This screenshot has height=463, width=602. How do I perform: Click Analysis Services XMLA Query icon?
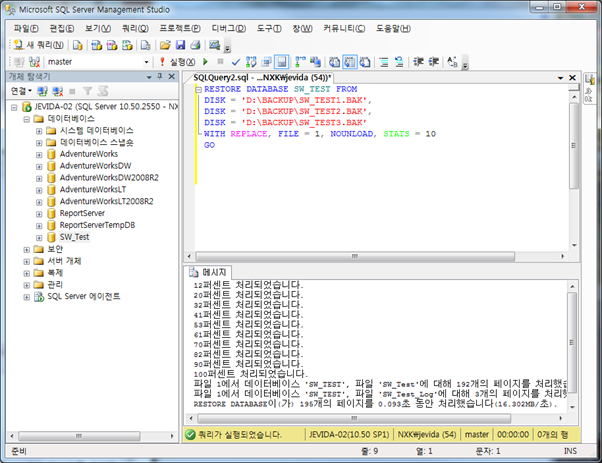(127, 45)
